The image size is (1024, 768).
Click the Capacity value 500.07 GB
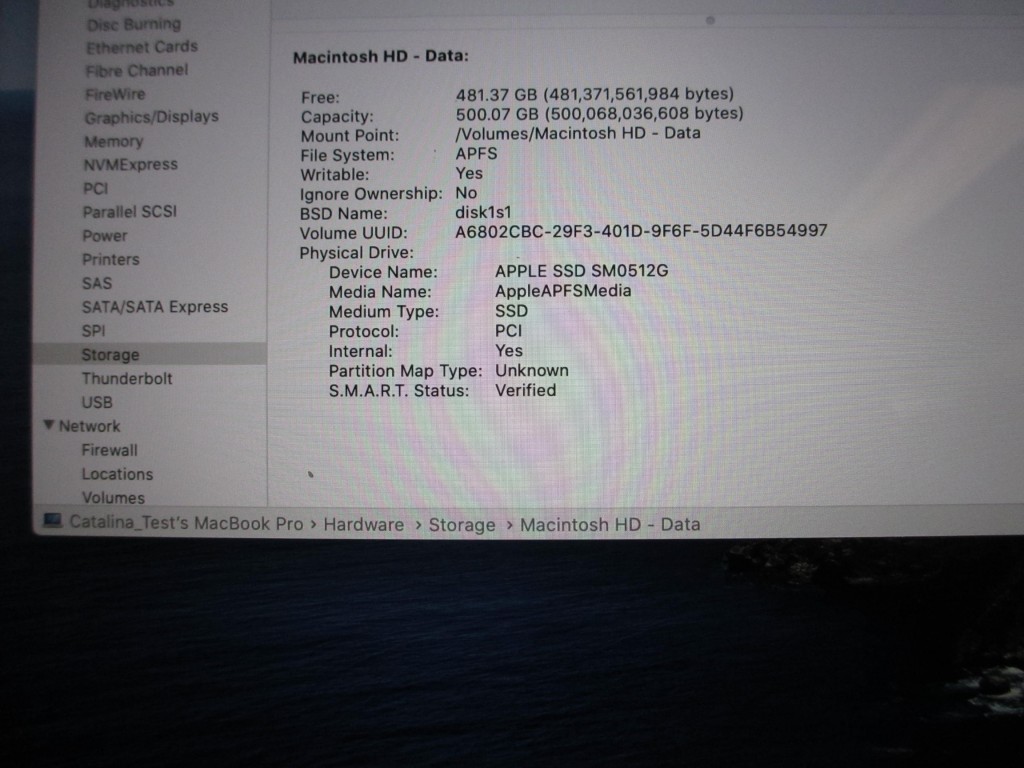pyautogui.click(x=600, y=114)
